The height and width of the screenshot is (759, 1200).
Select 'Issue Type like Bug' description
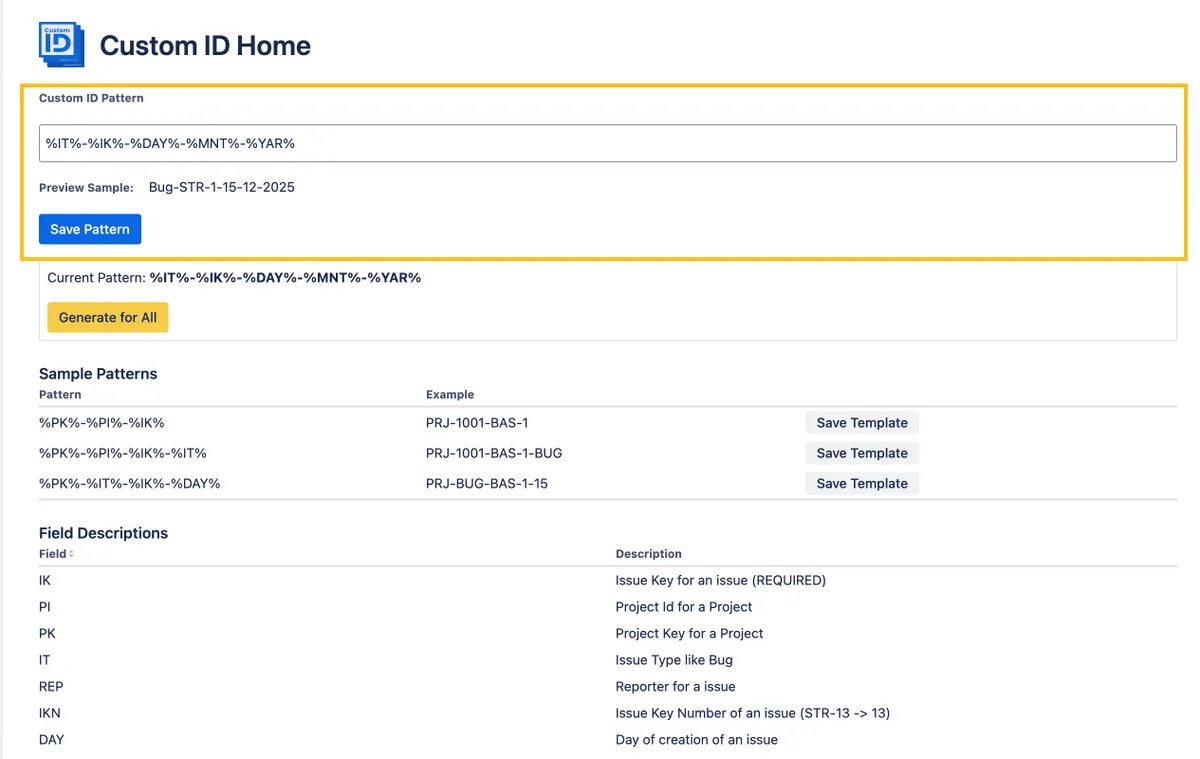tap(674, 660)
